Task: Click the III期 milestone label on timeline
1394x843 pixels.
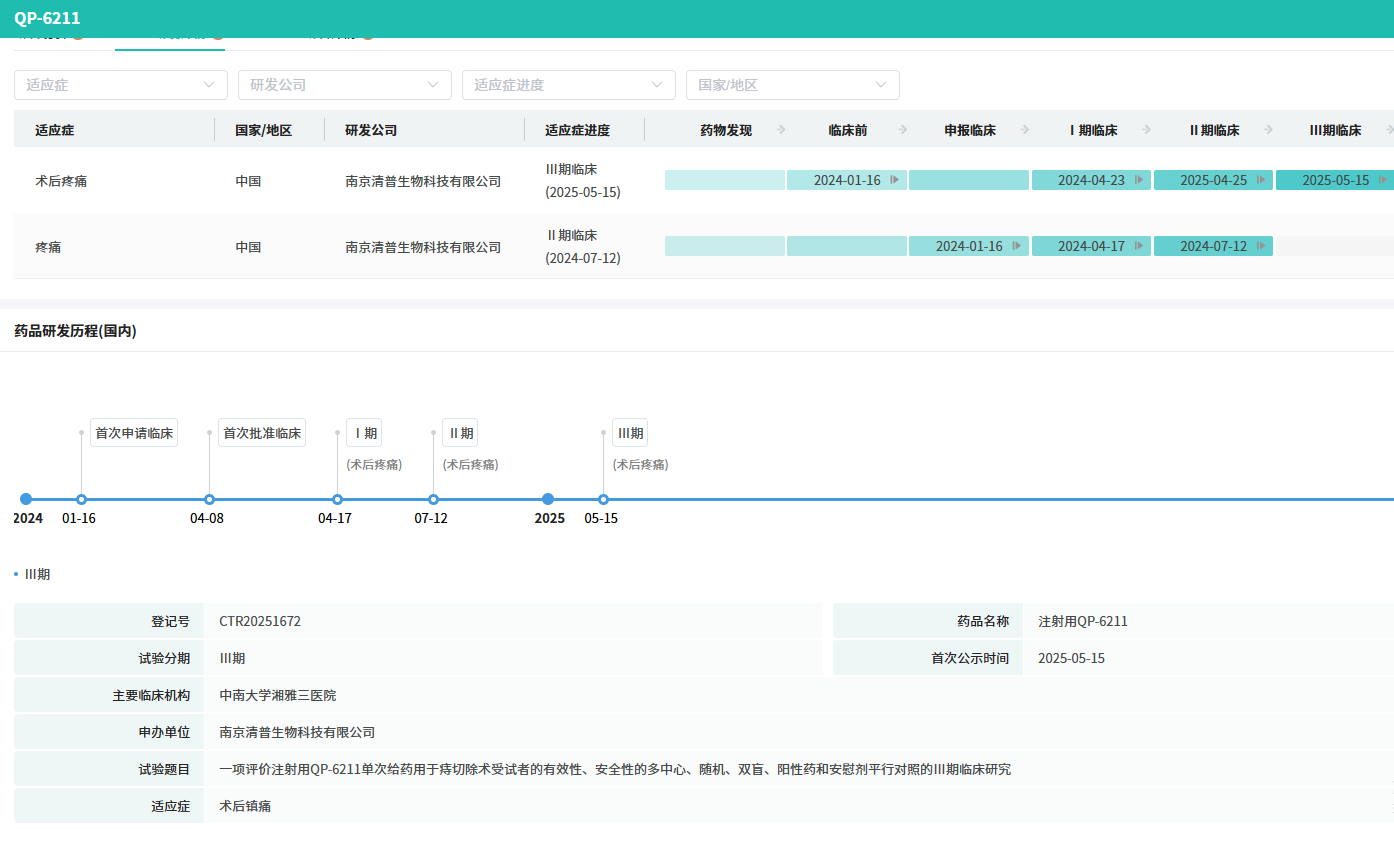Action: 630,433
